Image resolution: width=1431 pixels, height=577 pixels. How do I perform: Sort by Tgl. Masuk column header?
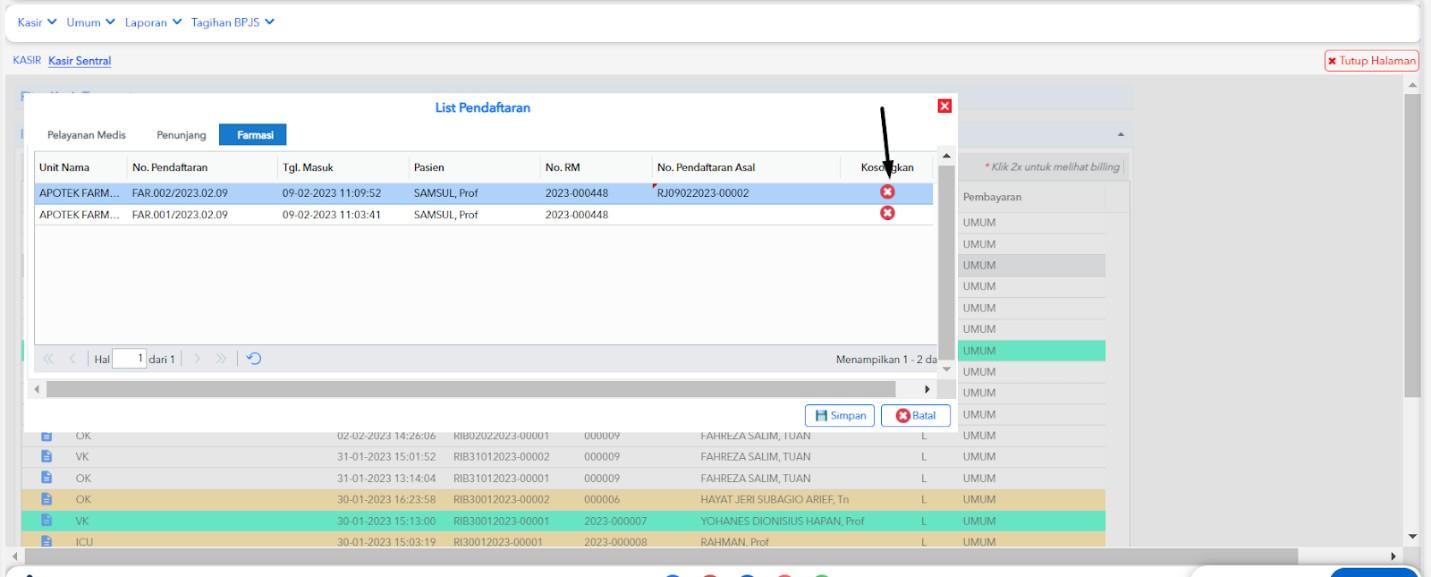click(x=342, y=167)
